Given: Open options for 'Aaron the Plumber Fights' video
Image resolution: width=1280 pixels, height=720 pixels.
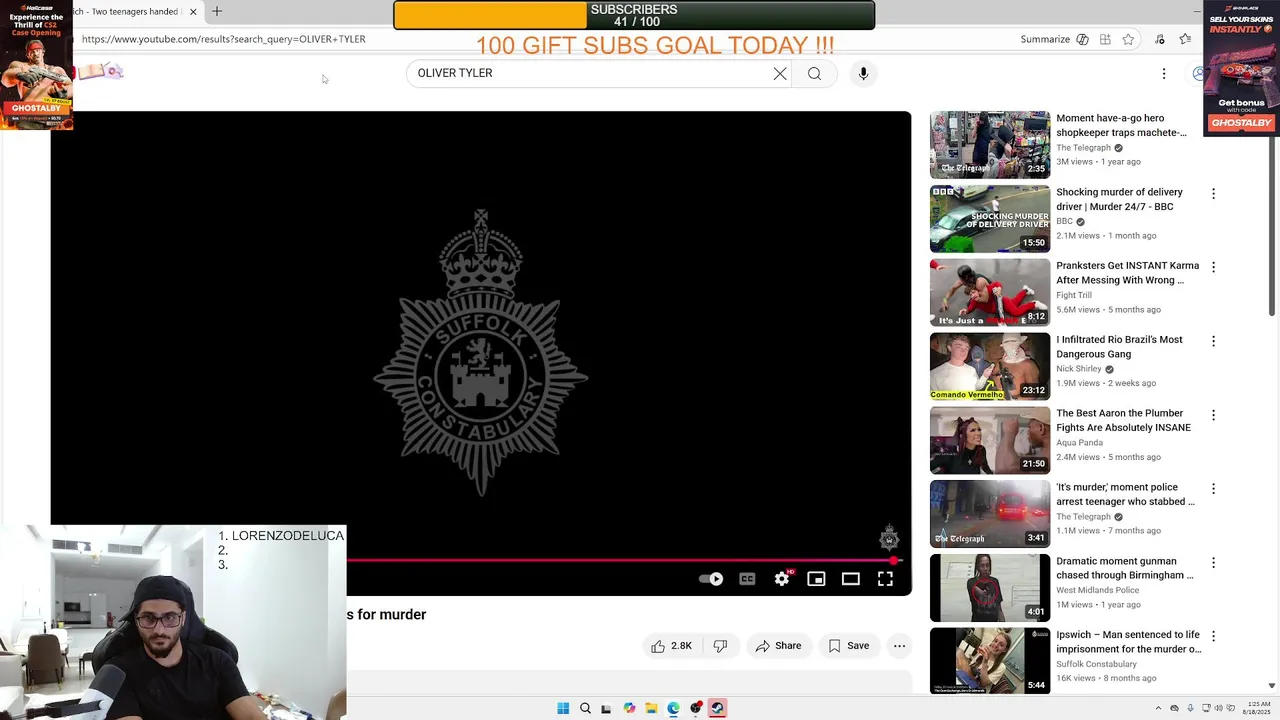Looking at the screenshot, I should pyautogui.click(x=1213, y=415).
